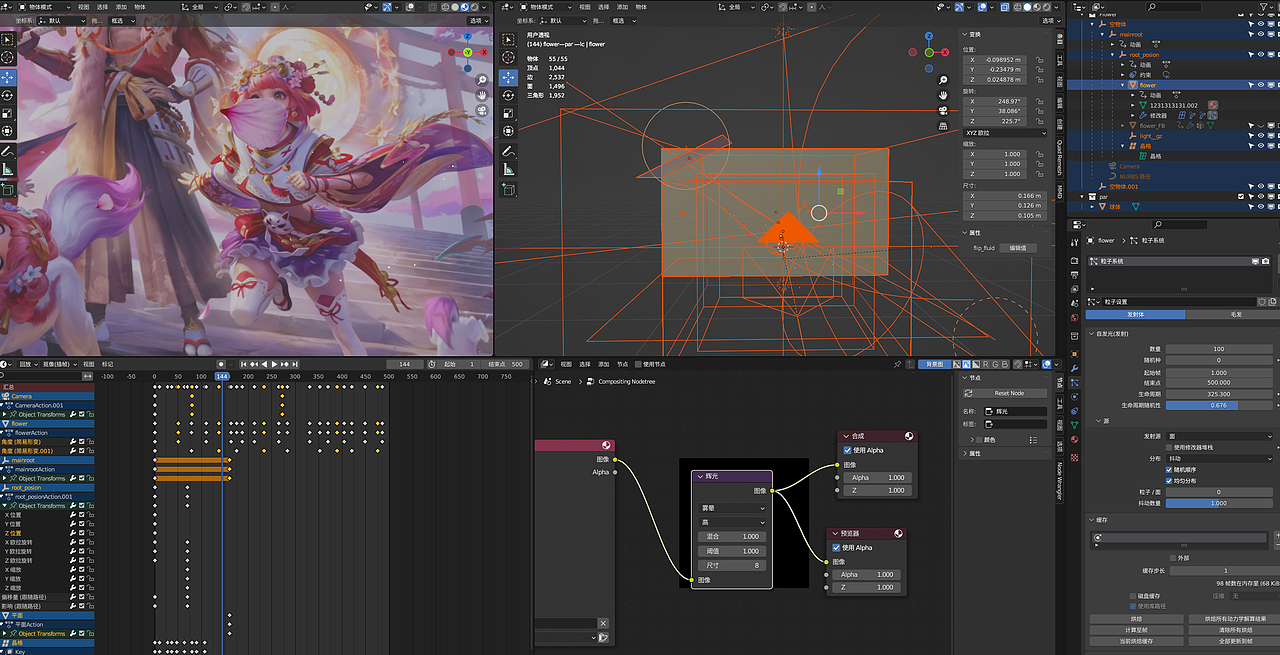Toggle 使用 Alpha on the 预览器 node

(x=836, y=547)
